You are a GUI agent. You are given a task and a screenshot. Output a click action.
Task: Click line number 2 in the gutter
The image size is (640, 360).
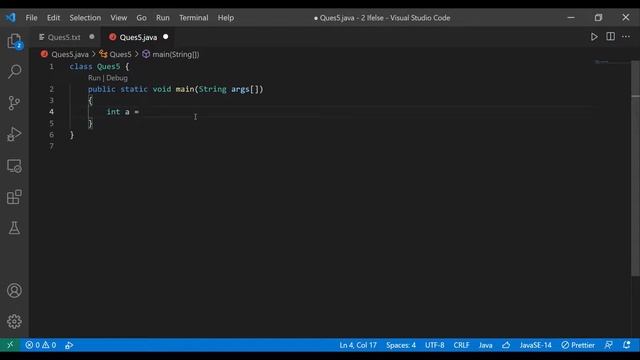tap(51, 89)
